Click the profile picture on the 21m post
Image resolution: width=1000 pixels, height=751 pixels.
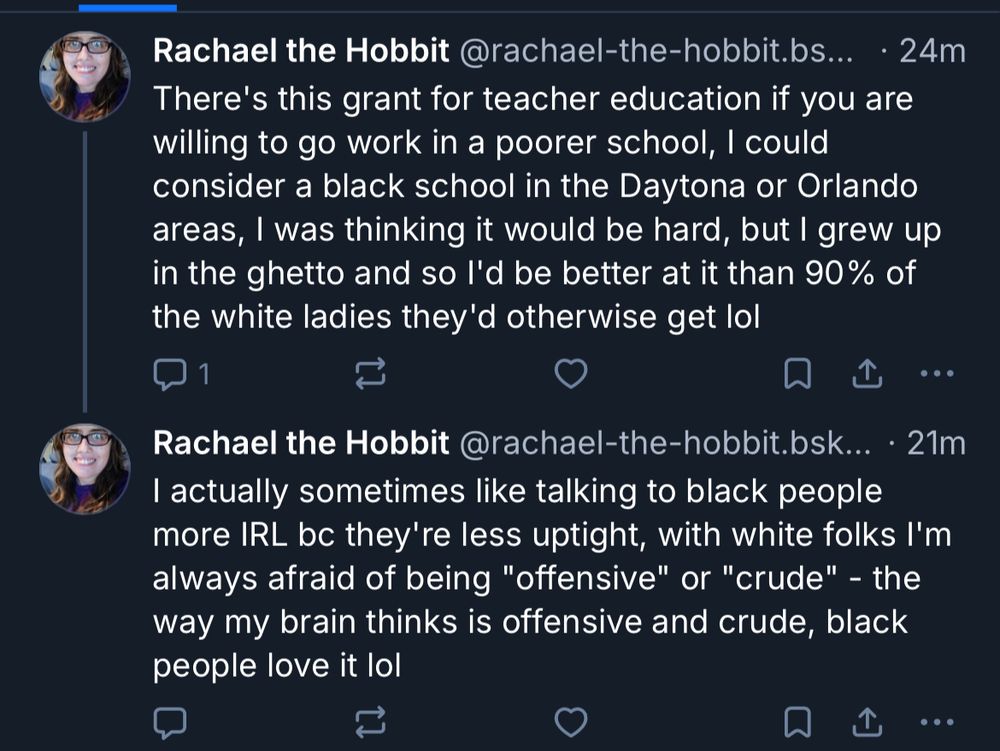coord(84,468)
